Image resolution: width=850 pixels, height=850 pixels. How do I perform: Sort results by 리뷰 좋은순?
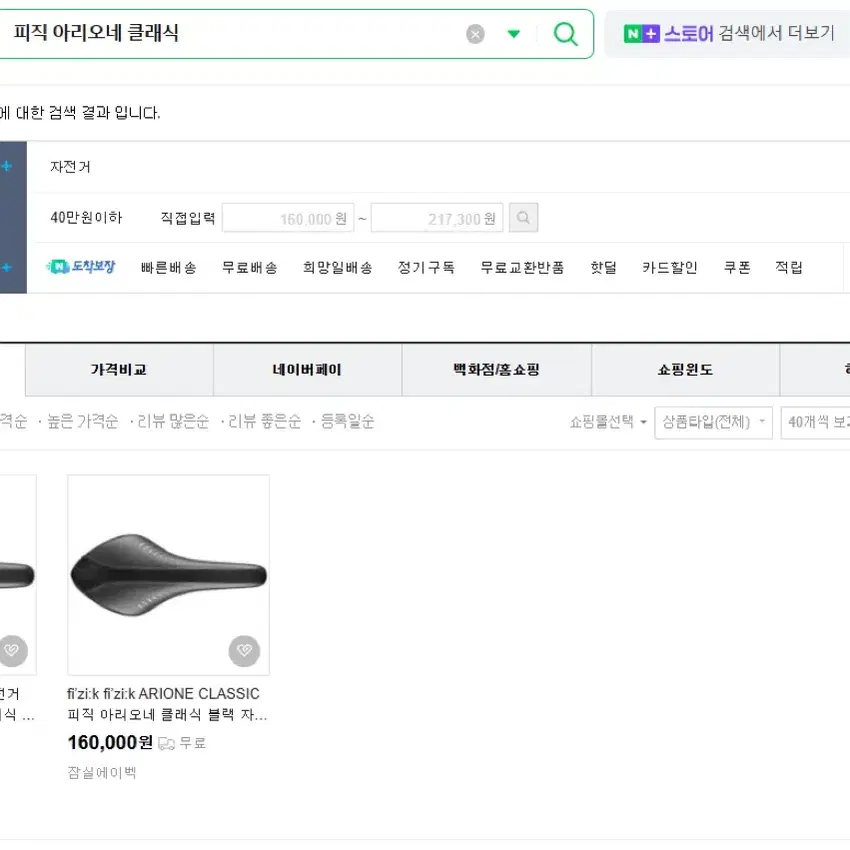pos(265,421)
